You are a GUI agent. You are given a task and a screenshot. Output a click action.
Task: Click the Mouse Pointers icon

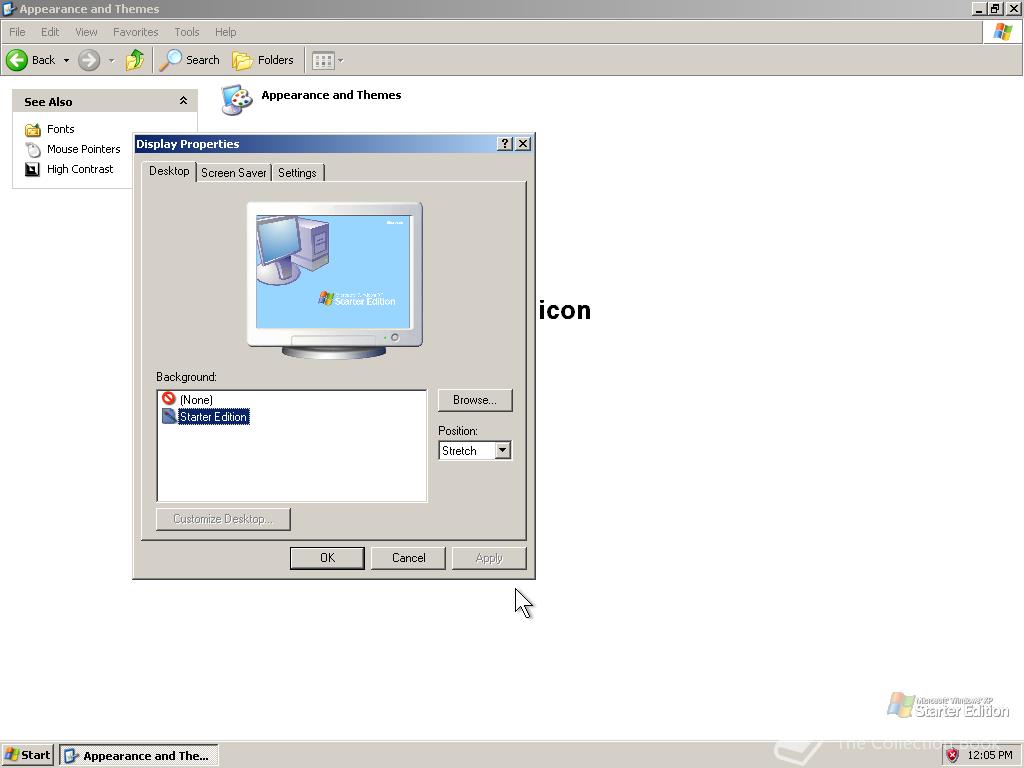point(33,150)
